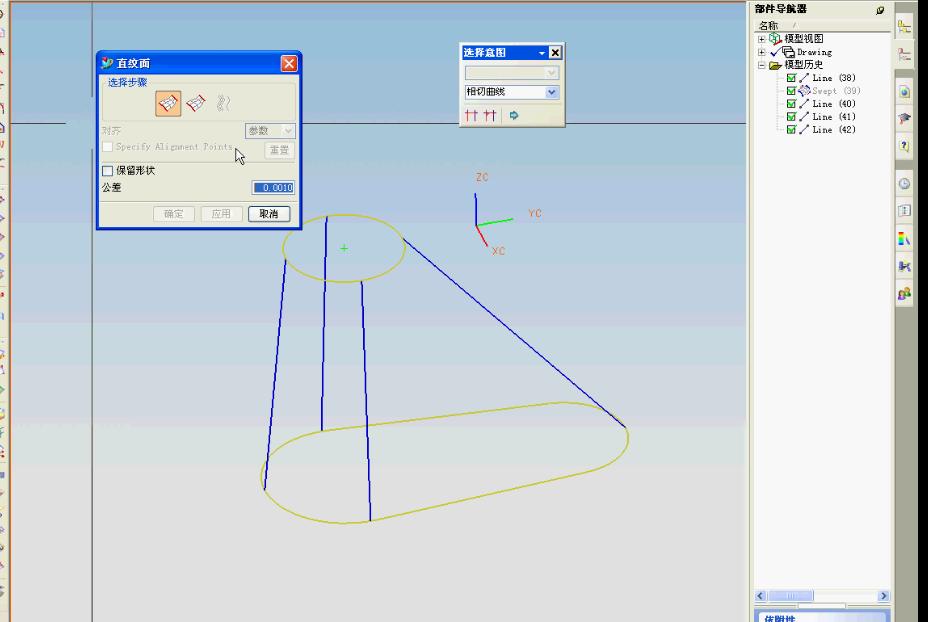Click the navigator scrollbar left arrow
The image size is (928, 622).
[x=761, y=596]
